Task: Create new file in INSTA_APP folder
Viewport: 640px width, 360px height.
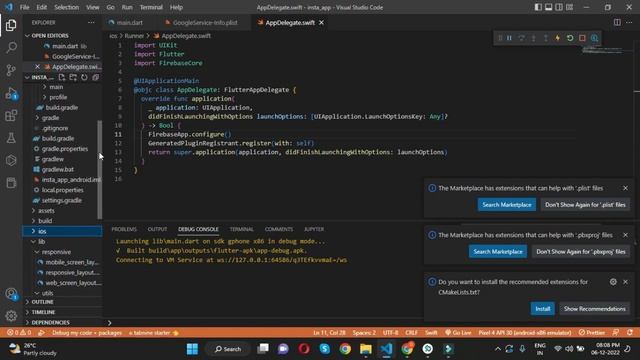Action: coord(62,77)
